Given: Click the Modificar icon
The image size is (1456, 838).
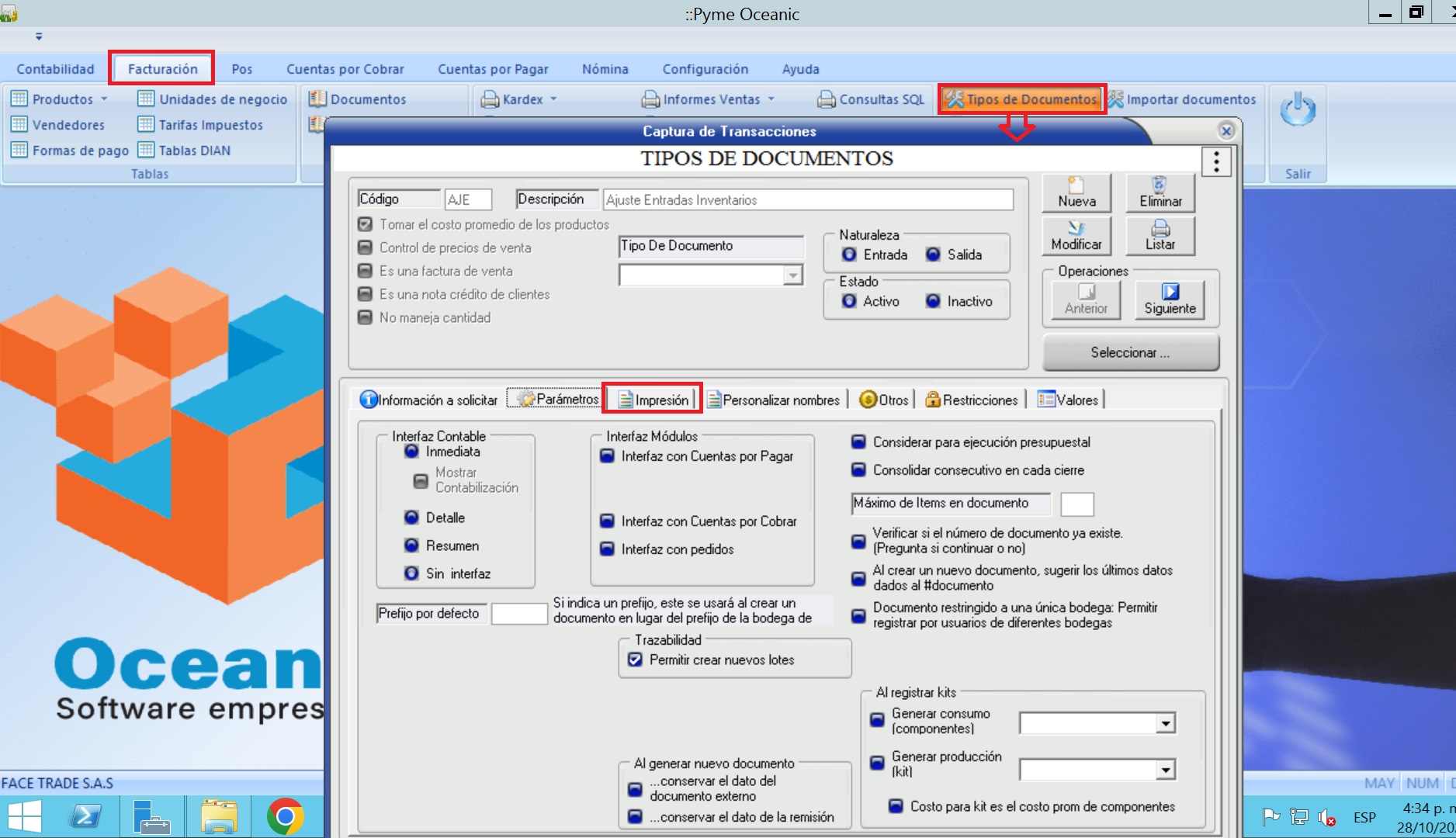Looking at the screenshot, I should click(1076, 227).
